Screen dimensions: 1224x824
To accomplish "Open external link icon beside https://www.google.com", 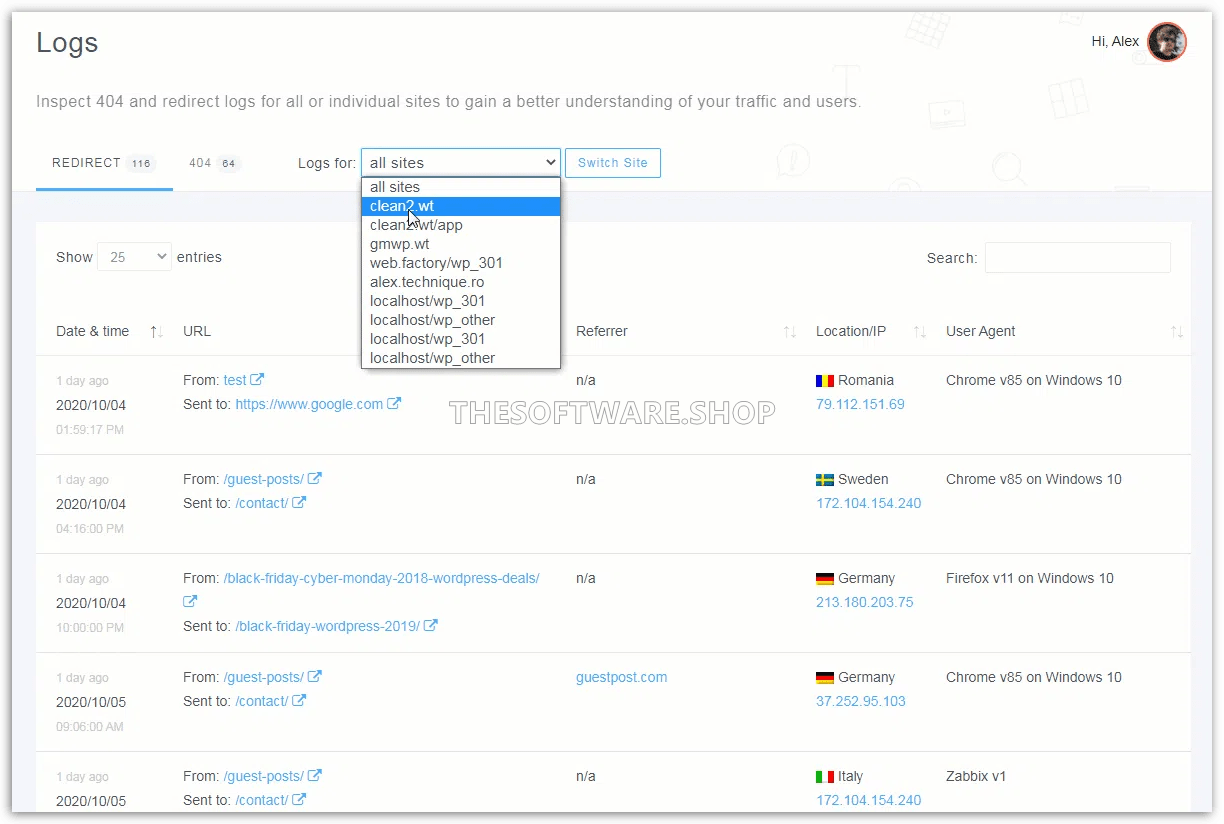I will pyautogui.click(x=394, y=404).
